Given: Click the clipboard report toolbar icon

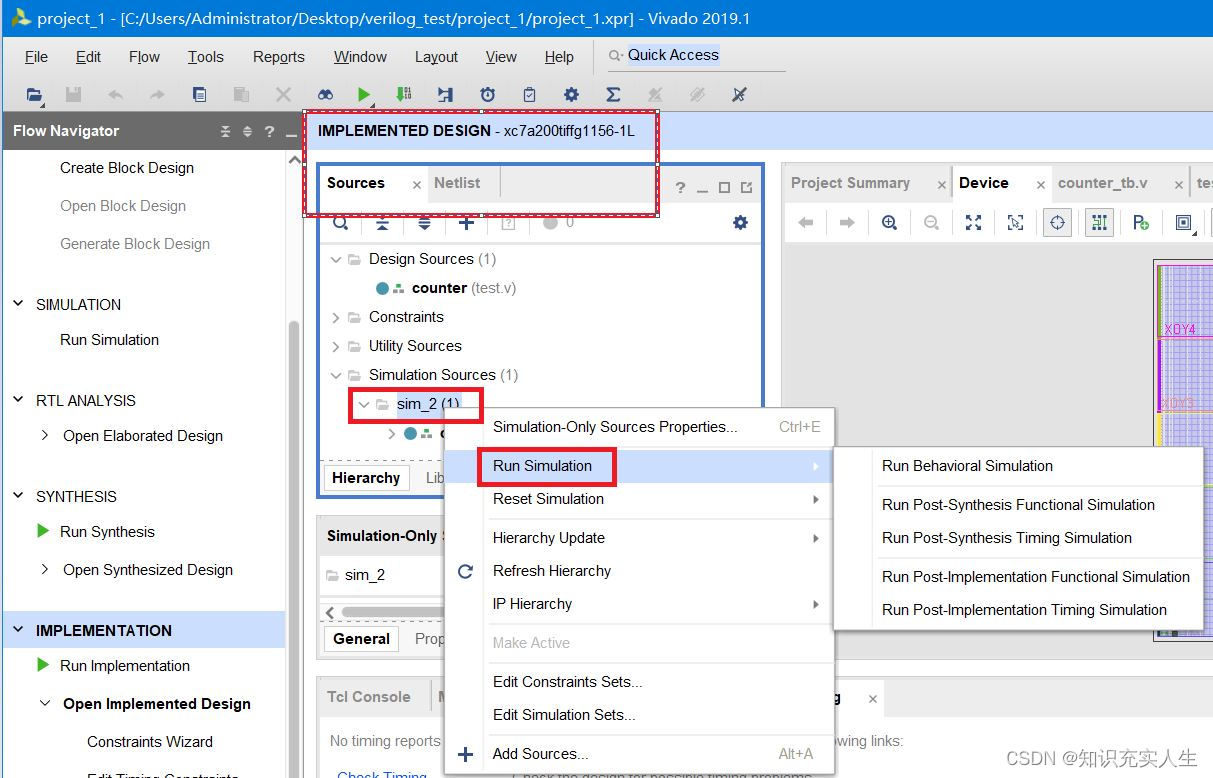Looking at the screenshot, I should click(529, 95).
